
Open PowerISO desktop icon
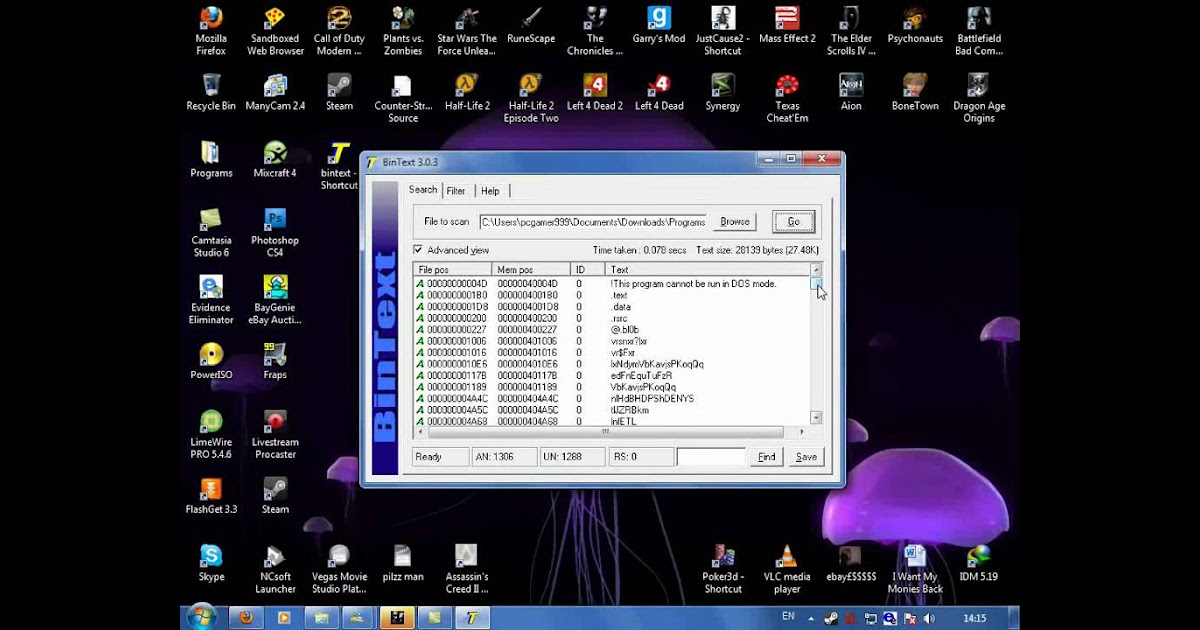(x=211, y=361)
